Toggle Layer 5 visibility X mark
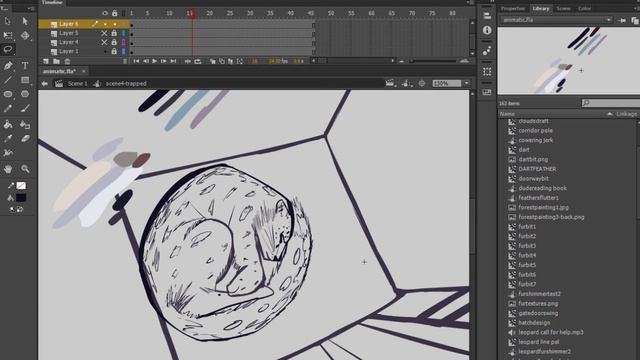This screenshot has width=640, height=360. 104,33
